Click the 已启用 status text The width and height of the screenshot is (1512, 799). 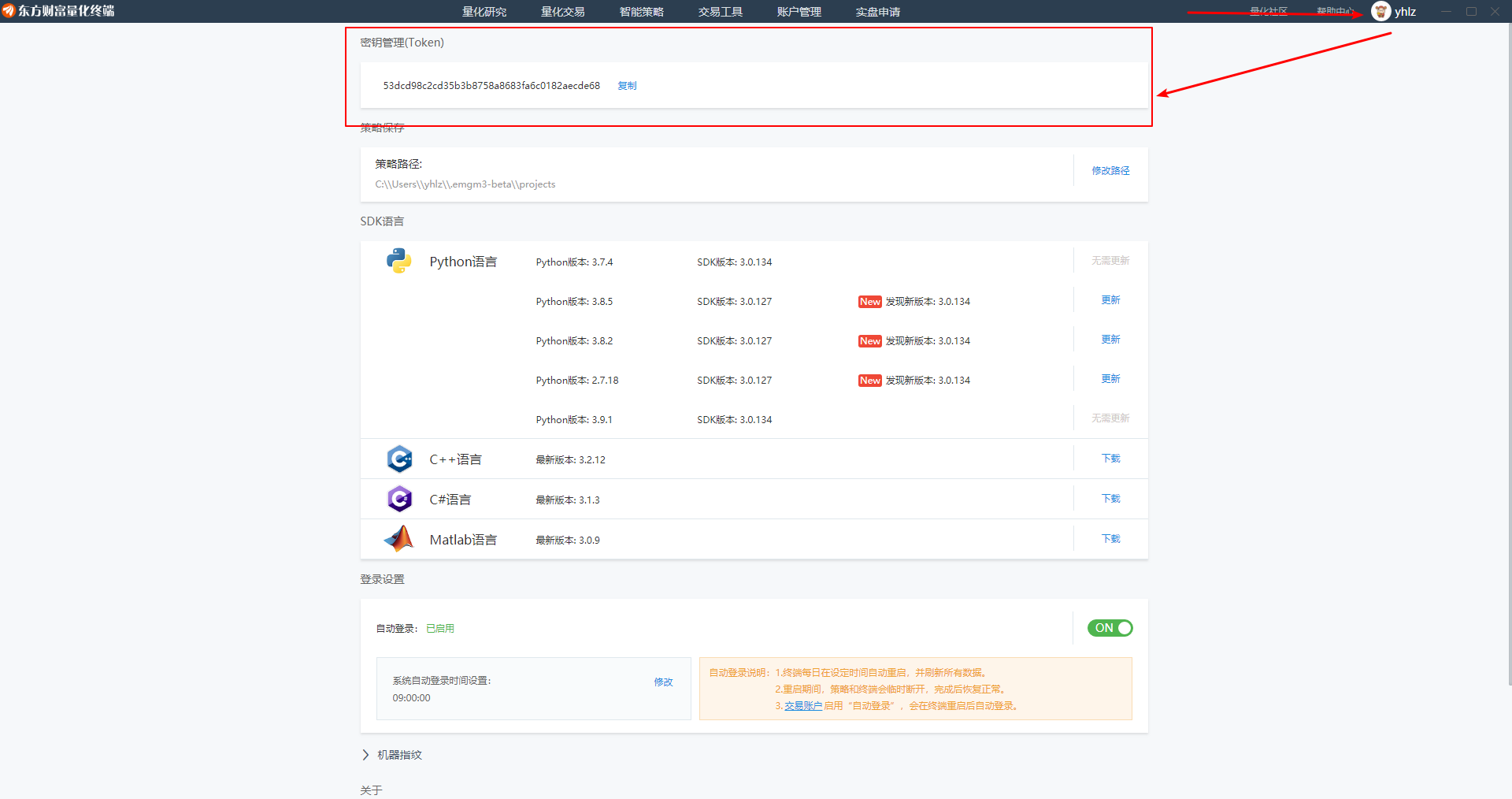(x=440, y=629)
